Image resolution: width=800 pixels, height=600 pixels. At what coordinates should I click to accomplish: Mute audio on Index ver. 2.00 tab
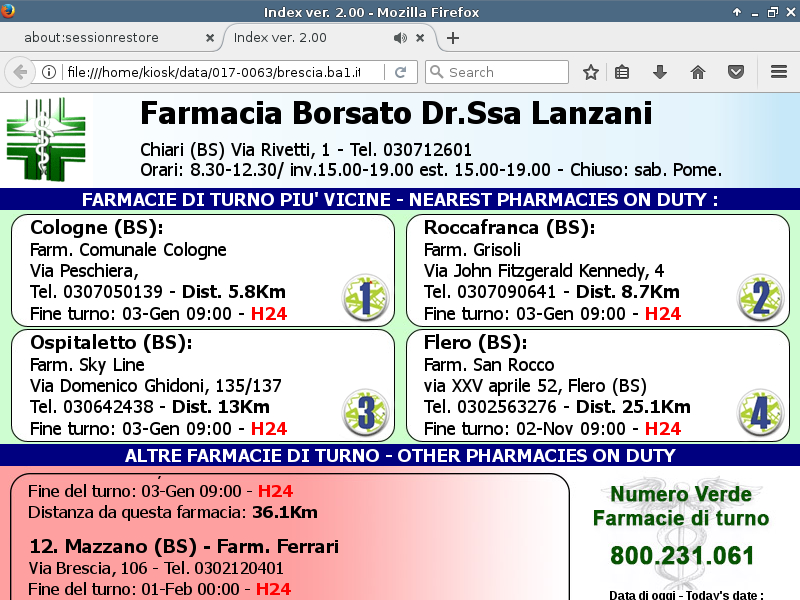400,38
